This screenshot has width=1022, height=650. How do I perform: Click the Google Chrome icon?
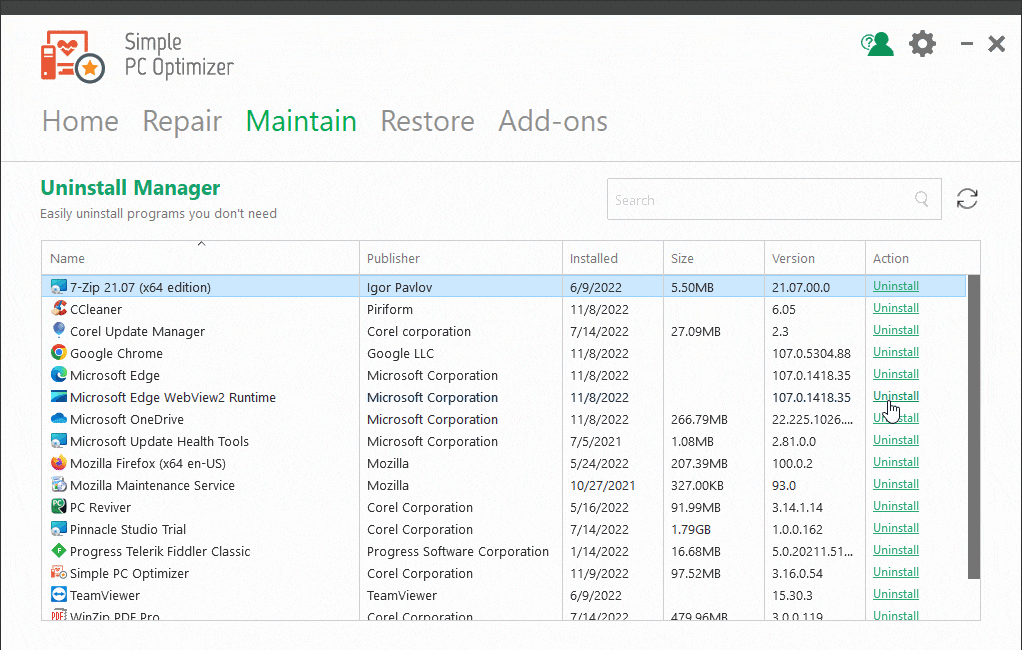59,353
